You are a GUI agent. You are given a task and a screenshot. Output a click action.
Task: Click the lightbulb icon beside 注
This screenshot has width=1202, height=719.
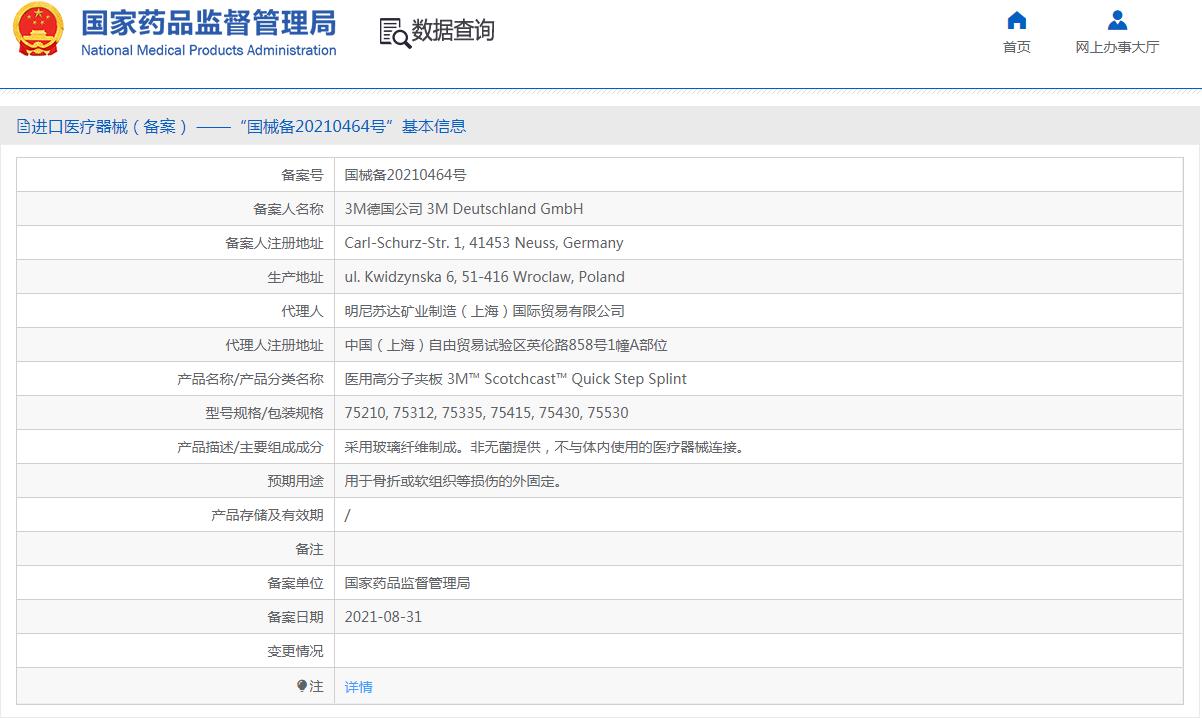point(302,686)
